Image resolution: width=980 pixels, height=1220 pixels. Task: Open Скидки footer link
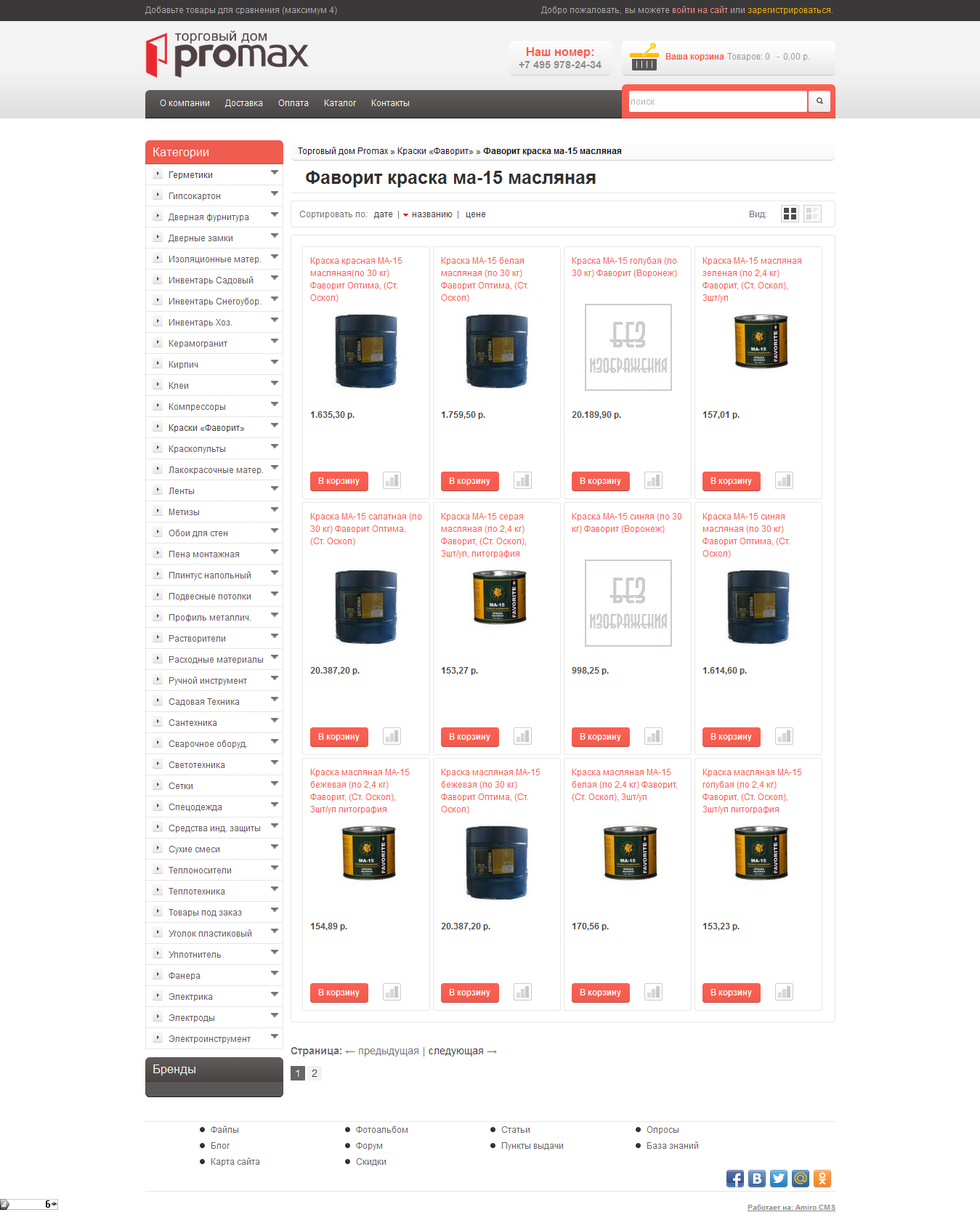(371, 1162)
